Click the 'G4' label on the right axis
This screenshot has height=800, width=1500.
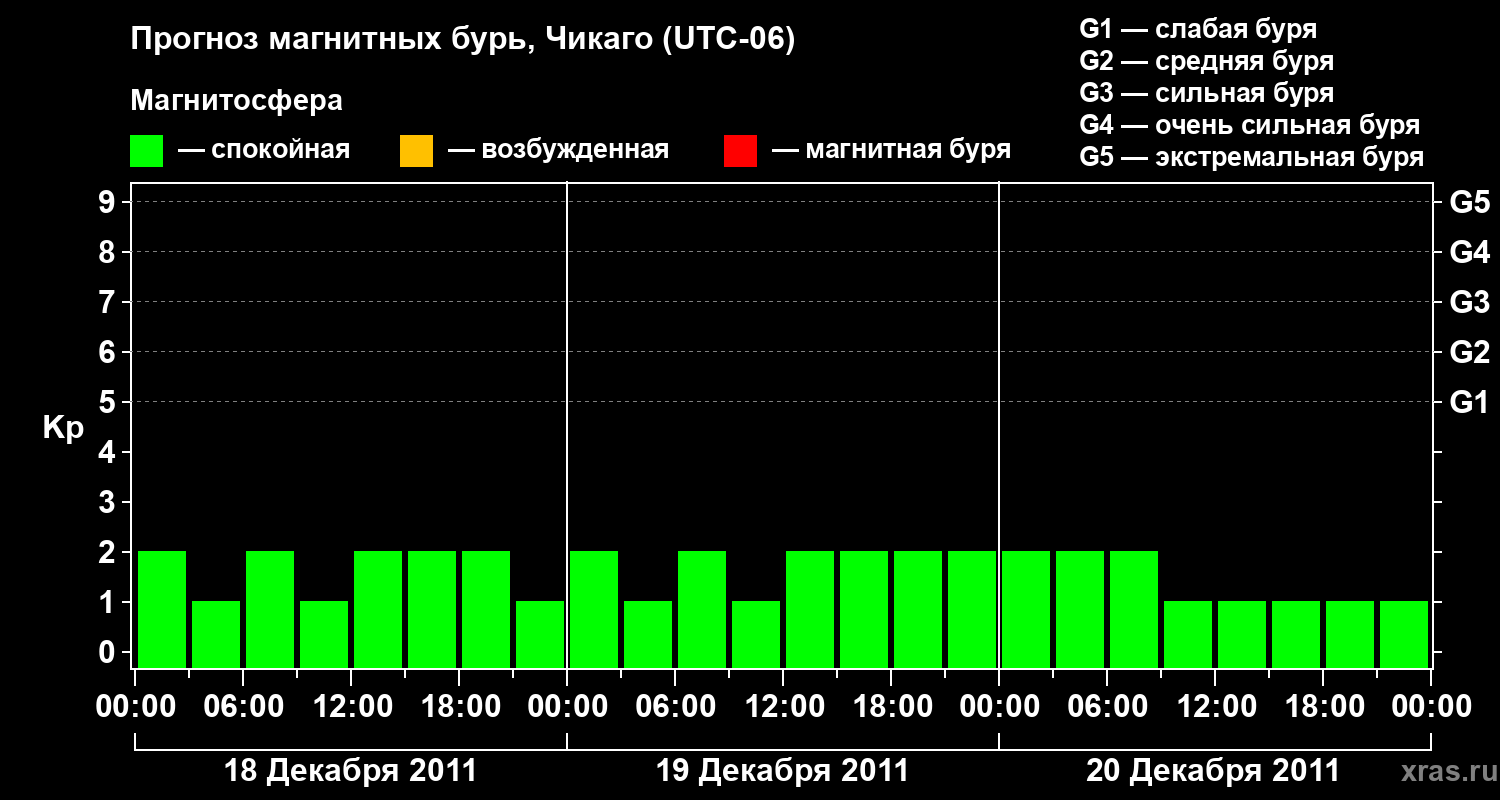coord(1470,252)
